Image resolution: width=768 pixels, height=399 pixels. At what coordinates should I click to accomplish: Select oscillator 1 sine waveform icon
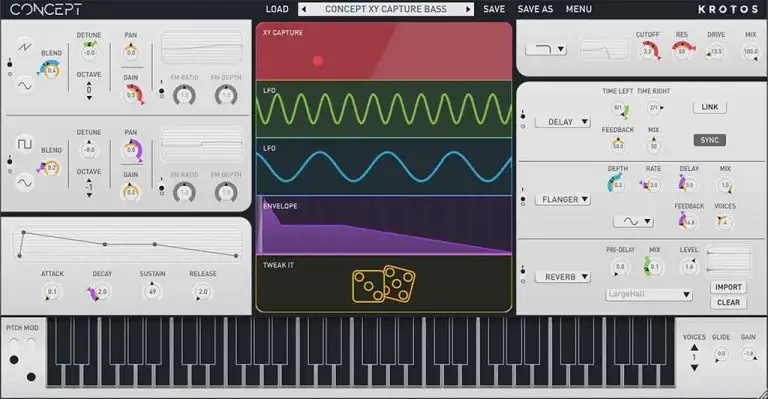(x=24, y=85)
